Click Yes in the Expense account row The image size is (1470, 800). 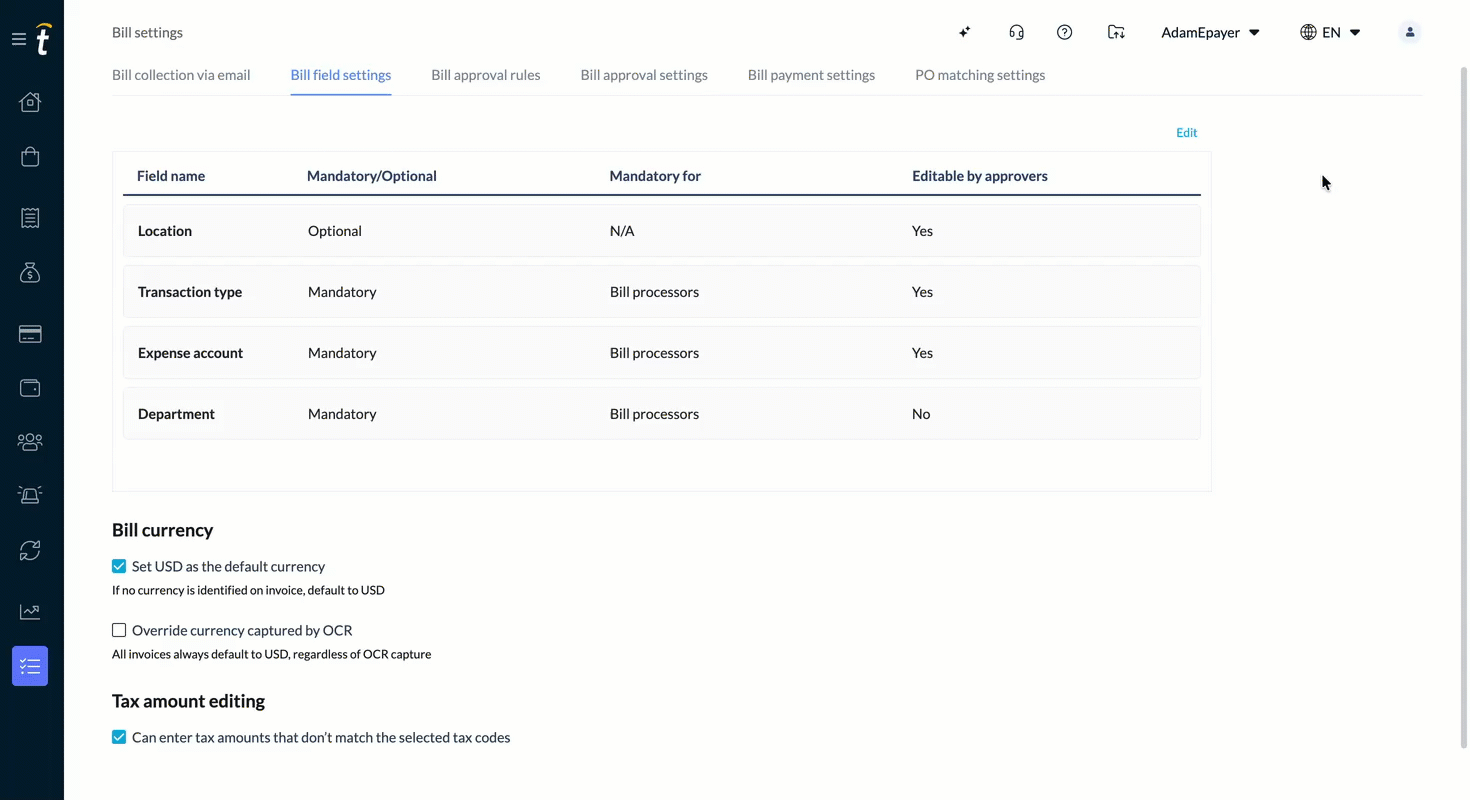922,353
